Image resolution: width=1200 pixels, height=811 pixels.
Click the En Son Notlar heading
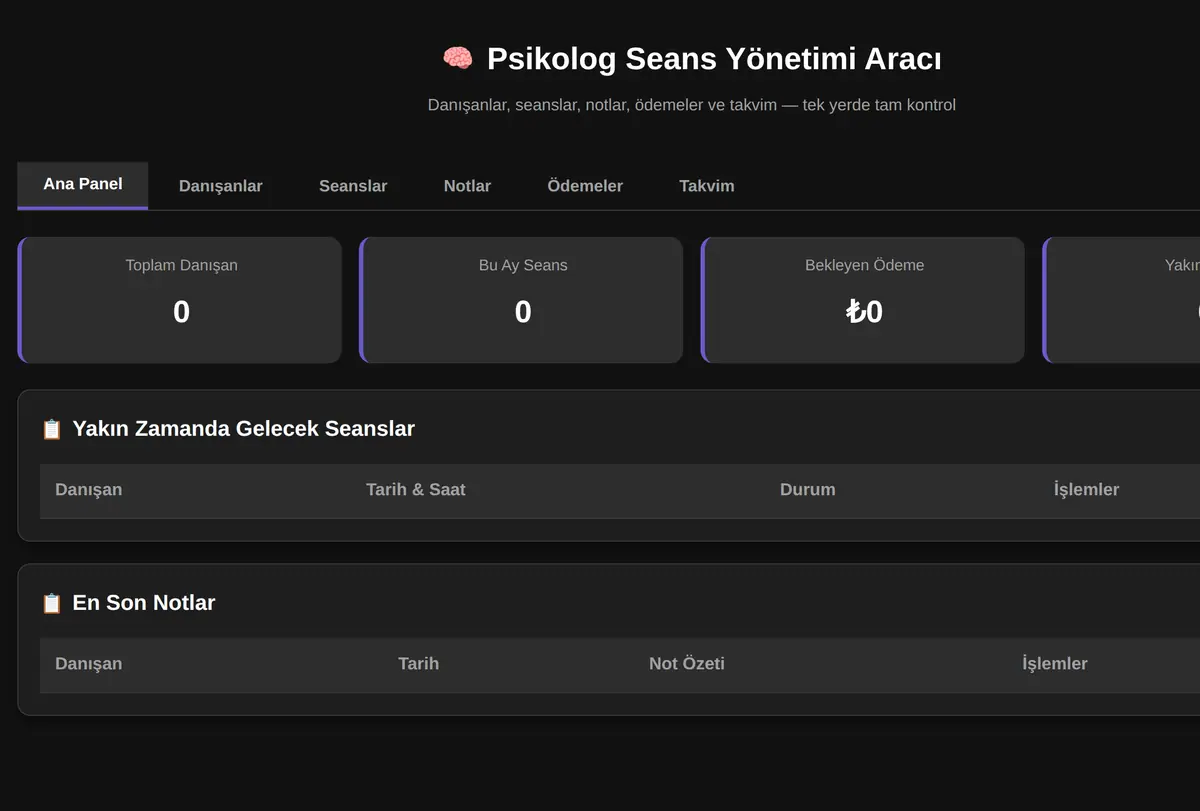(144, 603)
